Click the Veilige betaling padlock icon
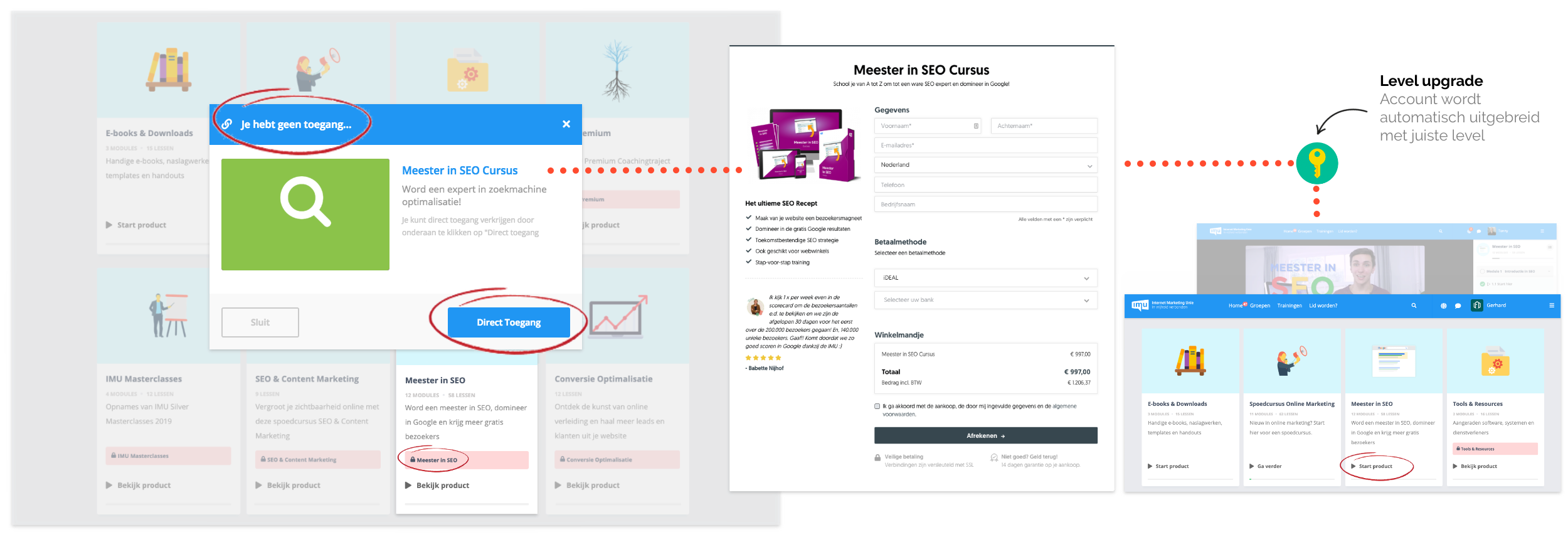The image size is (1568, 537). 878,458
